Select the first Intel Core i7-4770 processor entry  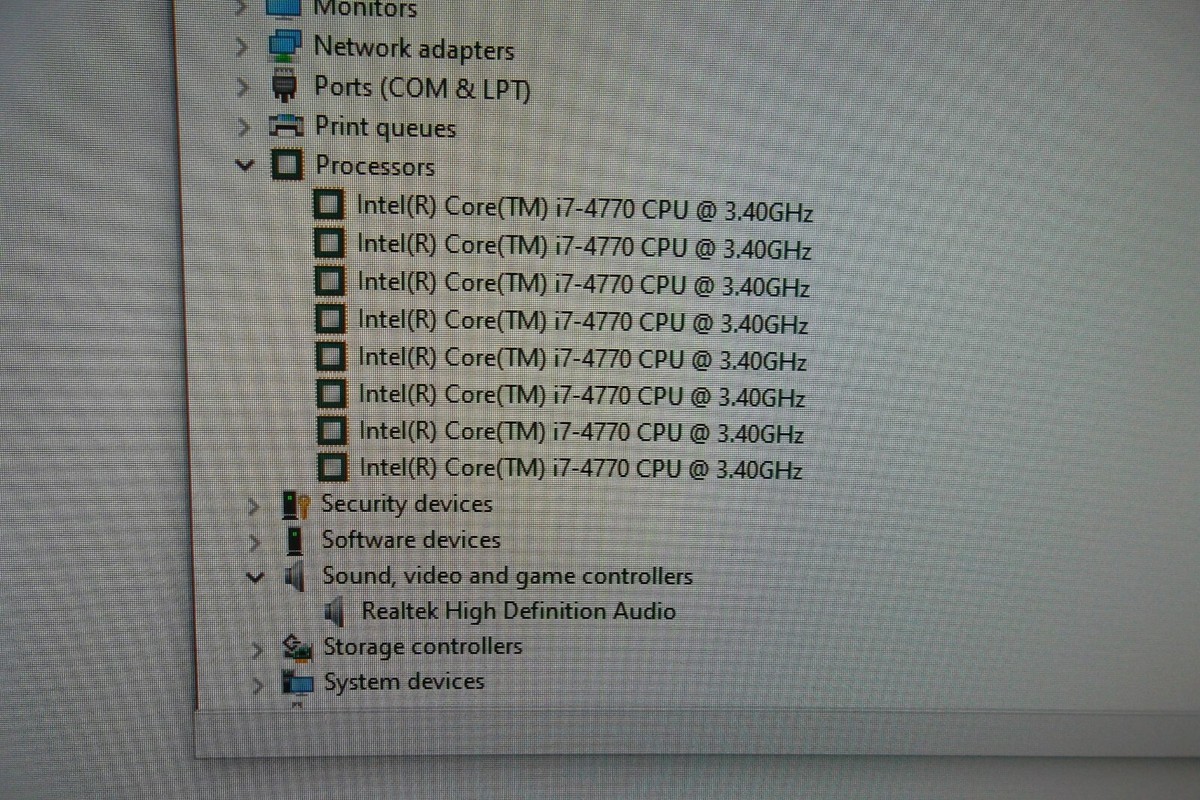[564, 209]
